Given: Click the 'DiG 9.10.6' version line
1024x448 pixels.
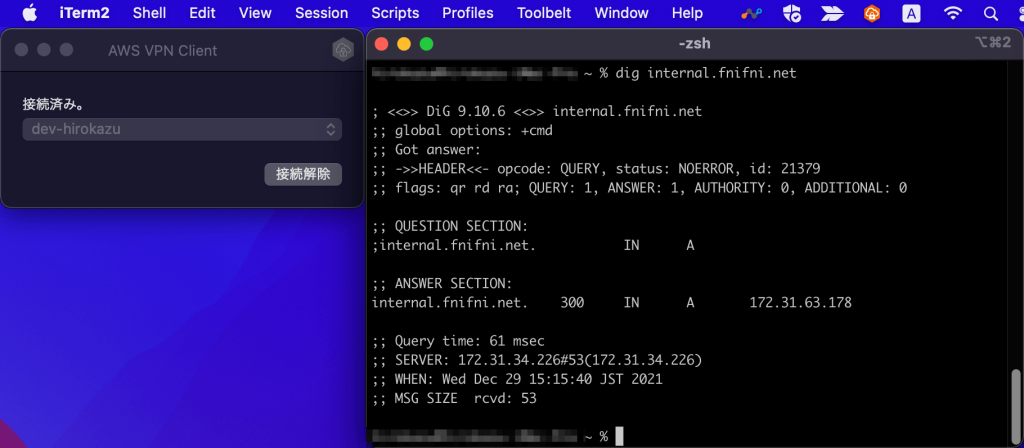Looking at the screenshot, I should tap(537, 112).
